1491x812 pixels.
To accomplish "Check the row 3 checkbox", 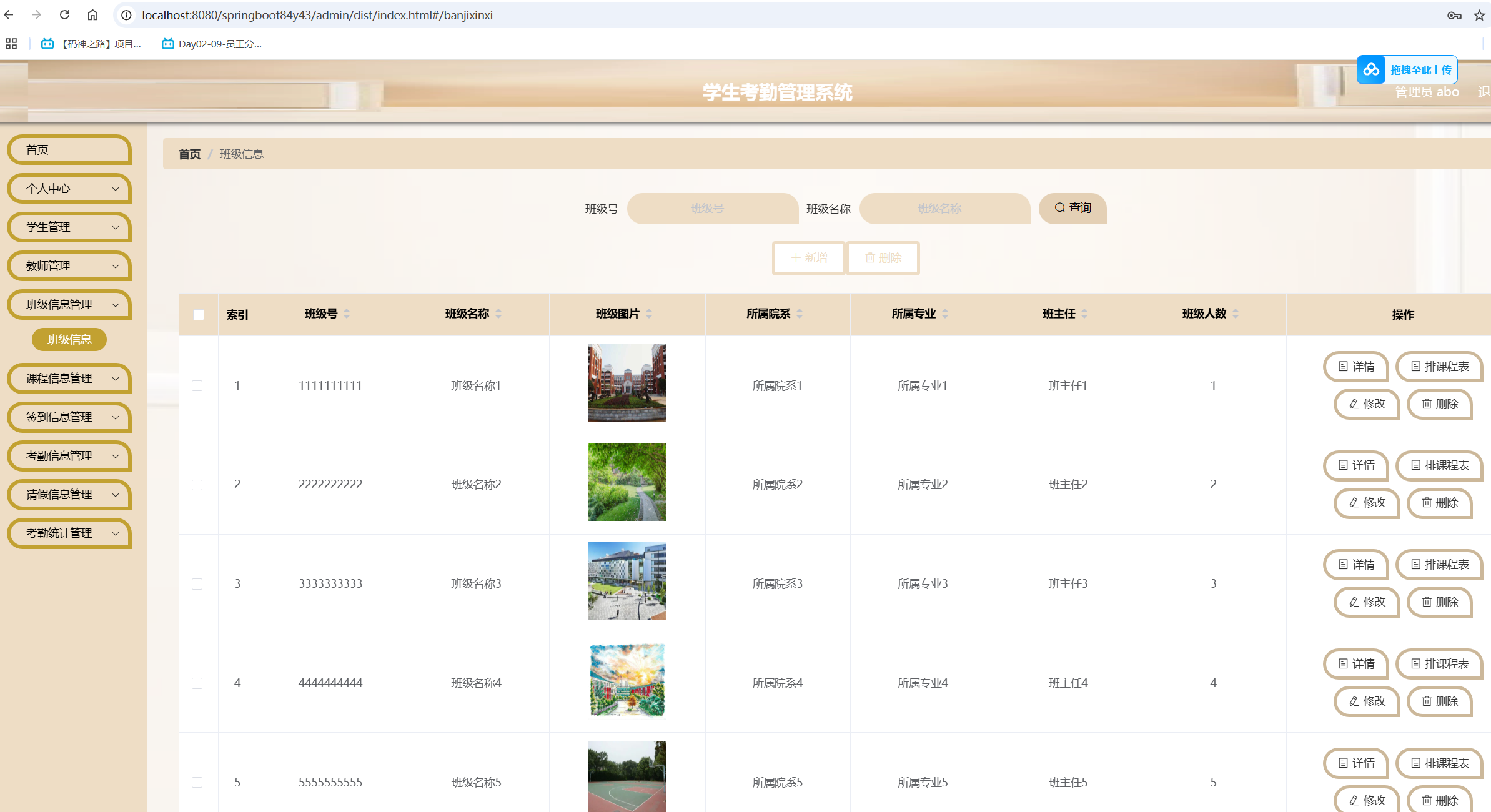I will [x=197, y=583].
